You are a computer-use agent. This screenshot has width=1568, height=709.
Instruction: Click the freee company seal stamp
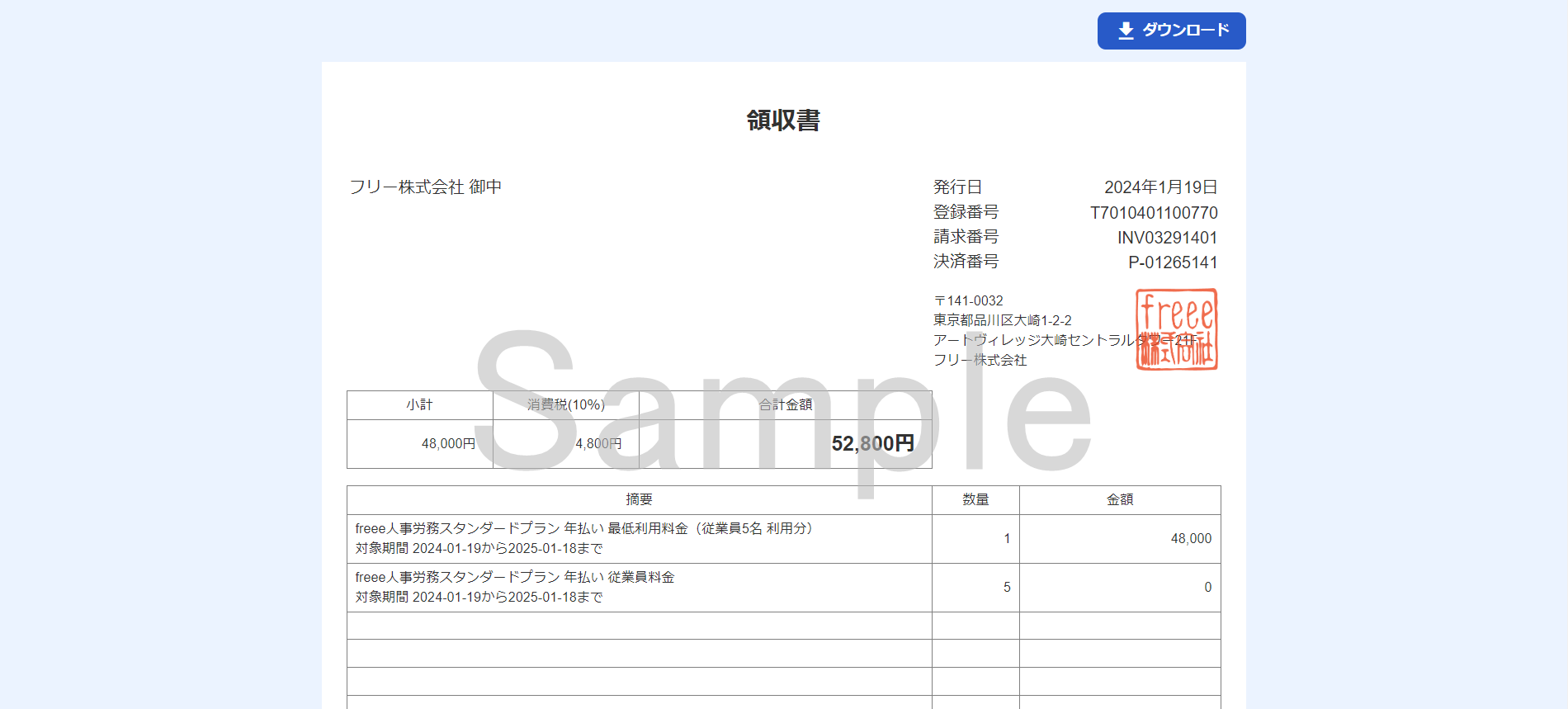[1177, 329]
